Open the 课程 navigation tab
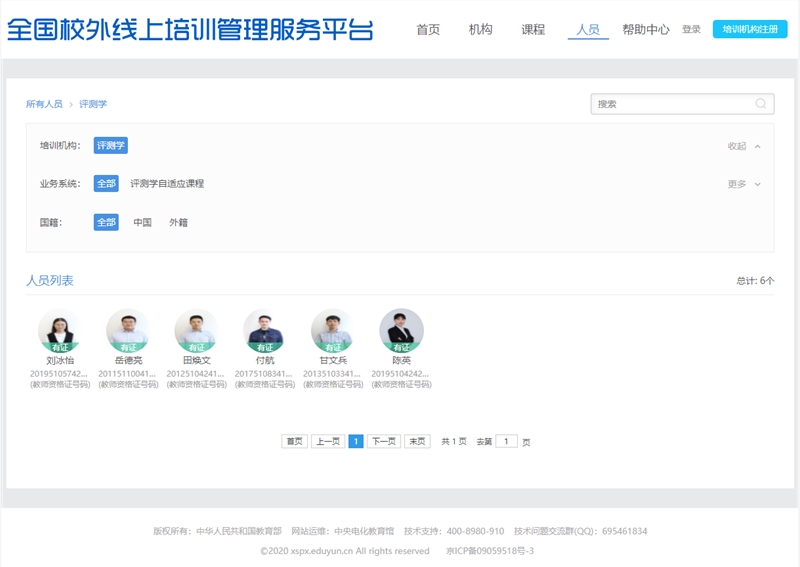The height and width of the screenshot is (567, 800). click(x=533, y=30)
